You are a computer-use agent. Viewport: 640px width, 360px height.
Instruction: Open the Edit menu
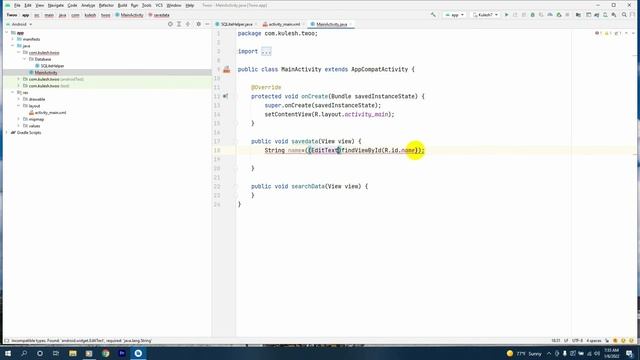click(x=28, y=5)
